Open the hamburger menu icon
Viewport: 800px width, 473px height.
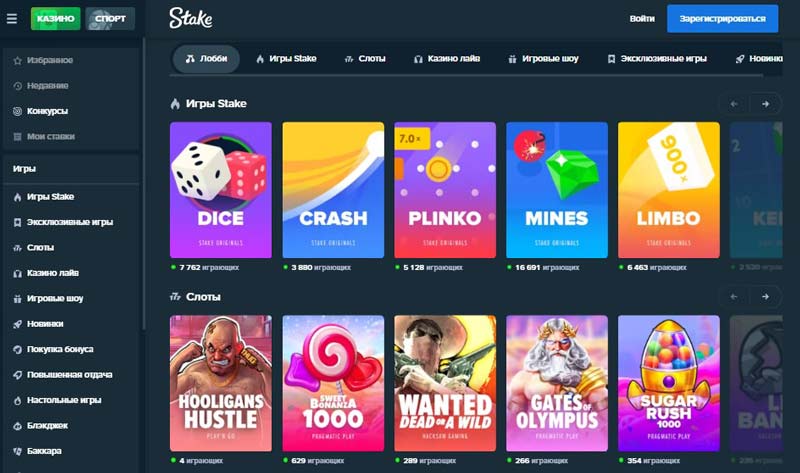[12, 18]
